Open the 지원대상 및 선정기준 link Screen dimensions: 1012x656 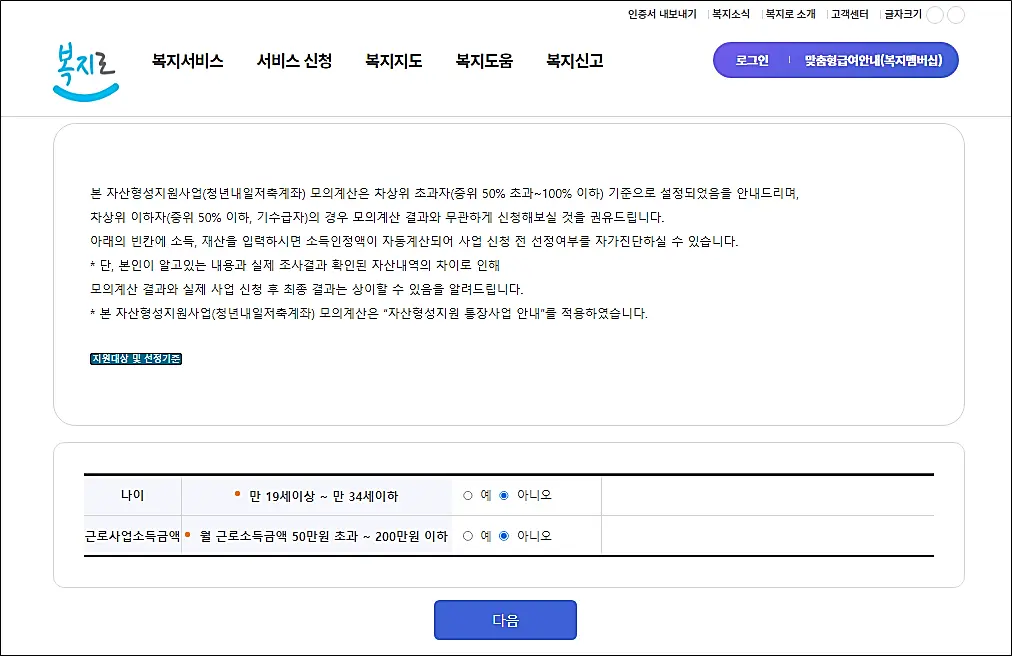tap(135, 358)
